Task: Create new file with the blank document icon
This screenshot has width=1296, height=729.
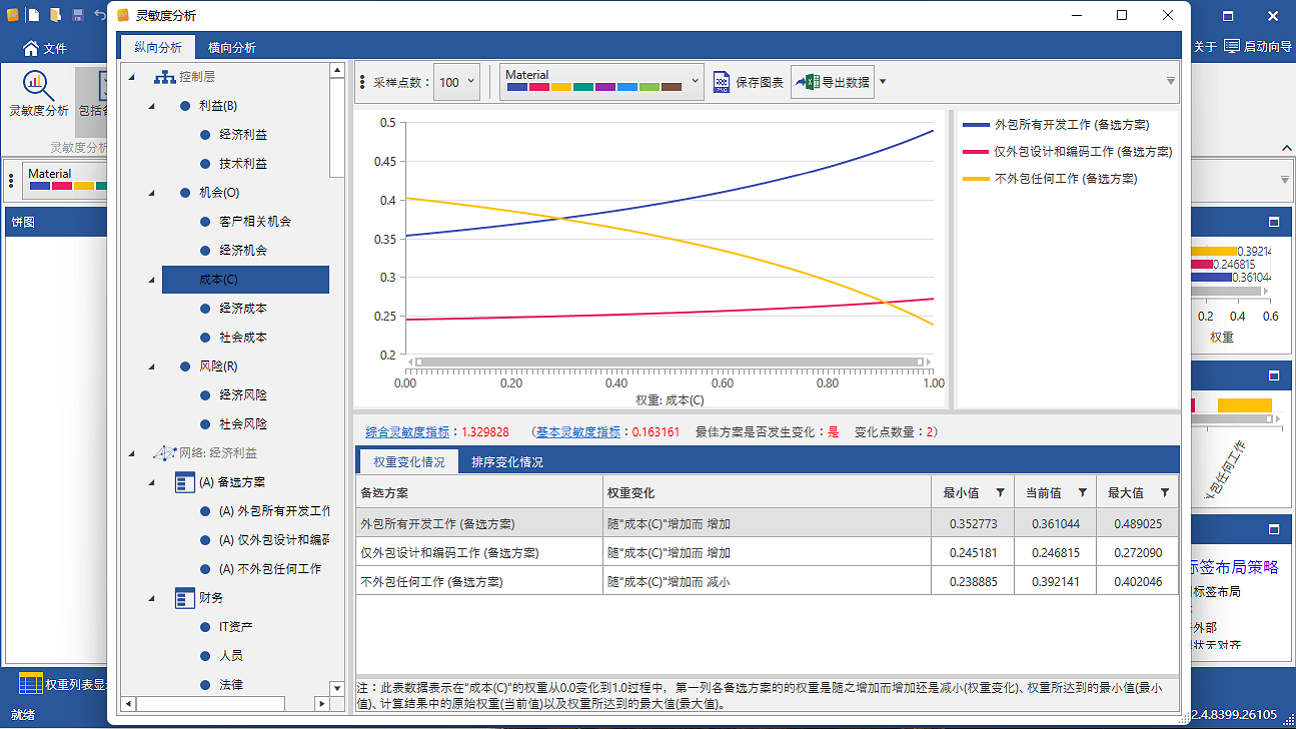Action: (x=33, y=16)
